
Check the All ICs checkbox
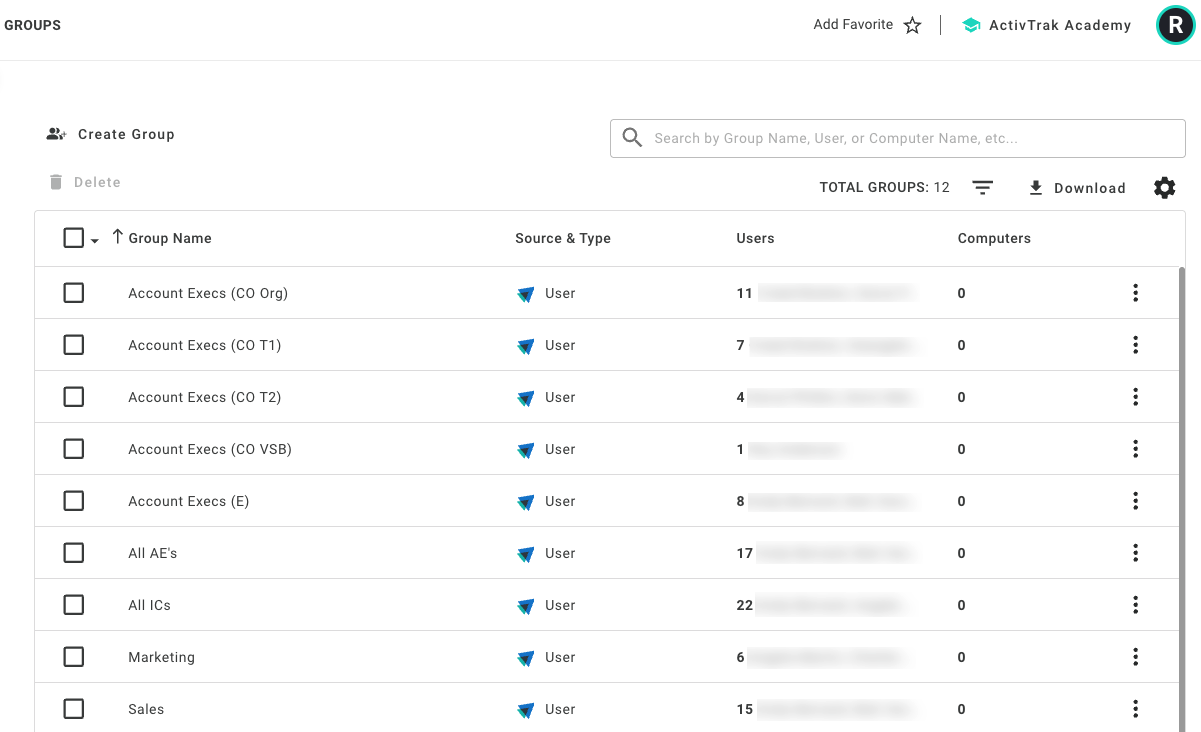pyautogui.click(x=73, y=605)
